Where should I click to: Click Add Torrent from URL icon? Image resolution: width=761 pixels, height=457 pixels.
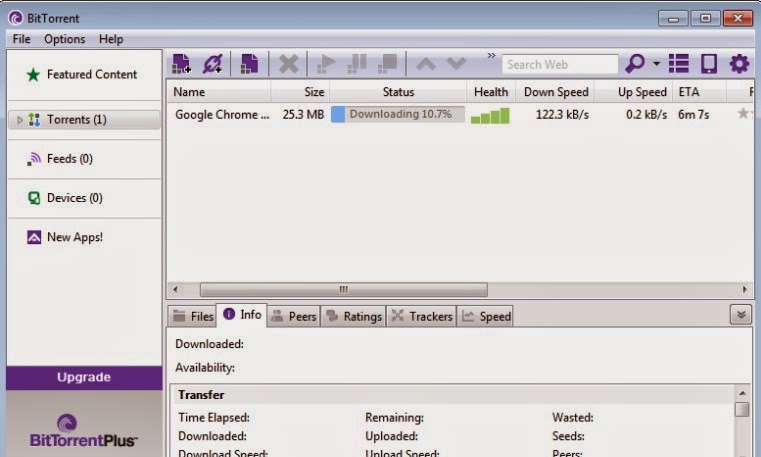(x=213, y=64)
